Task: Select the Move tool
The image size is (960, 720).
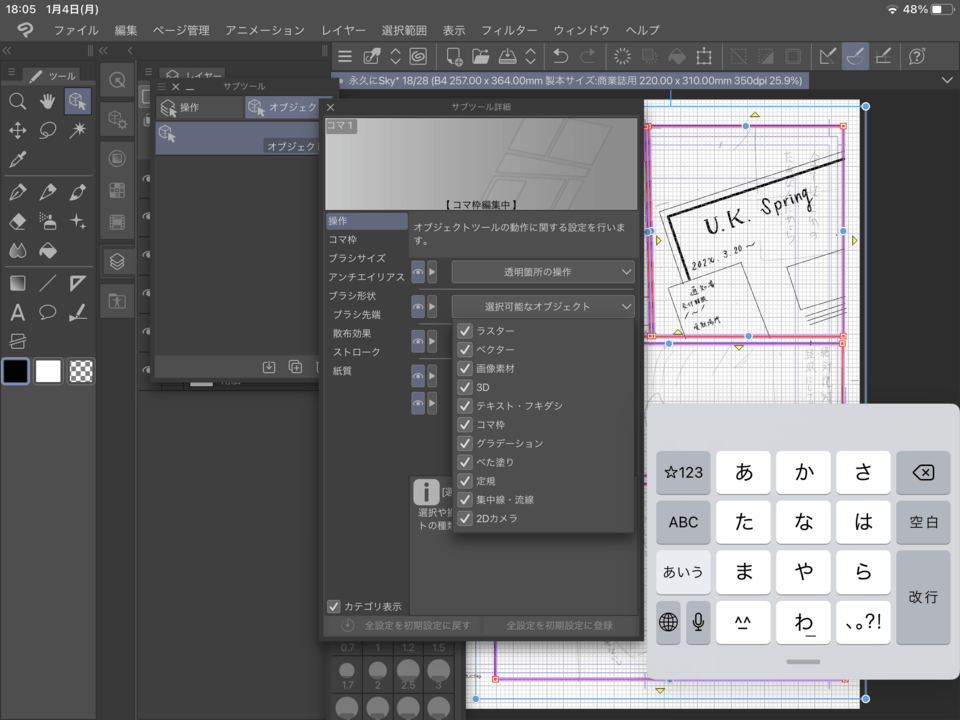Action: [x=18, y=128]
